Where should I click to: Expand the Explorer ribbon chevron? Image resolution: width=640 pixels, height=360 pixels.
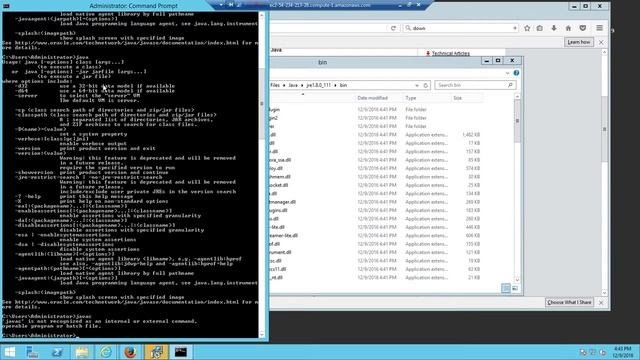tap(507, 73)
